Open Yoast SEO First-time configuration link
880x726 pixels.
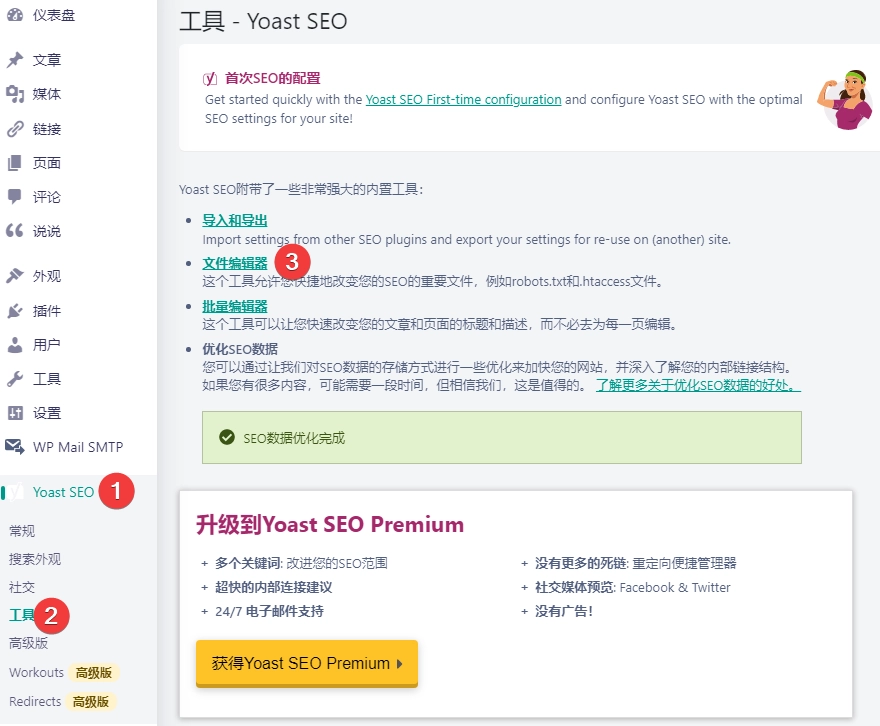click(x=464, y=99)
